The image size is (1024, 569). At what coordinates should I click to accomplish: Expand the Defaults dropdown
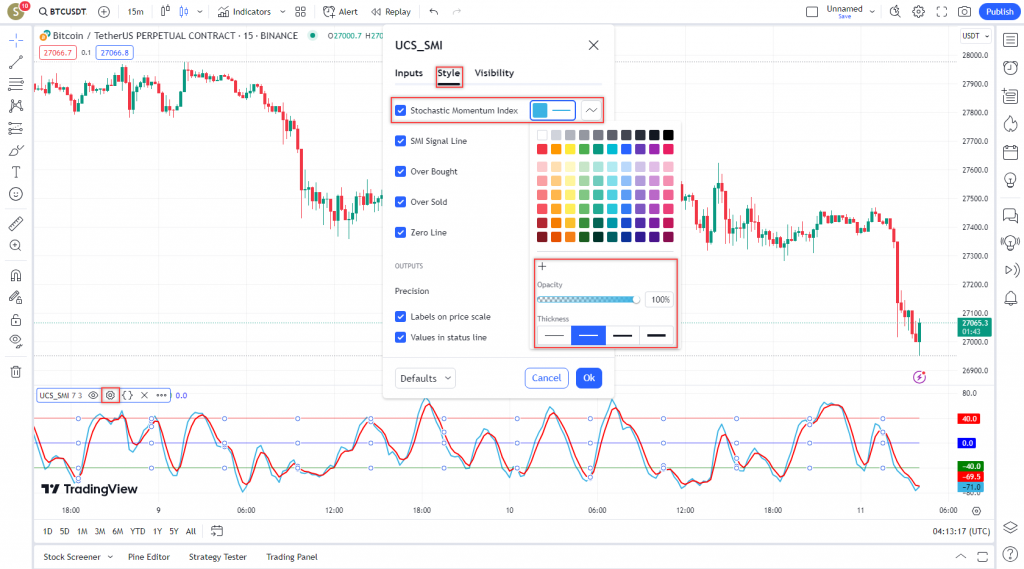(425, 378)
